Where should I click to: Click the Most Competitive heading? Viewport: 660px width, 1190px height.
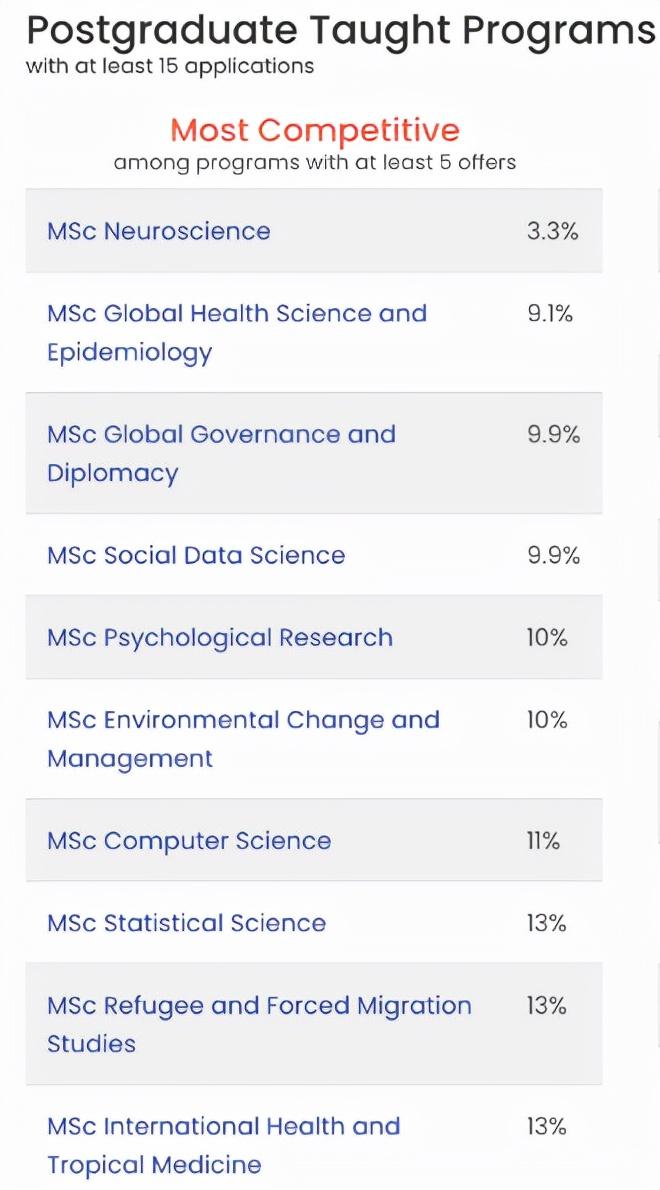314,130
